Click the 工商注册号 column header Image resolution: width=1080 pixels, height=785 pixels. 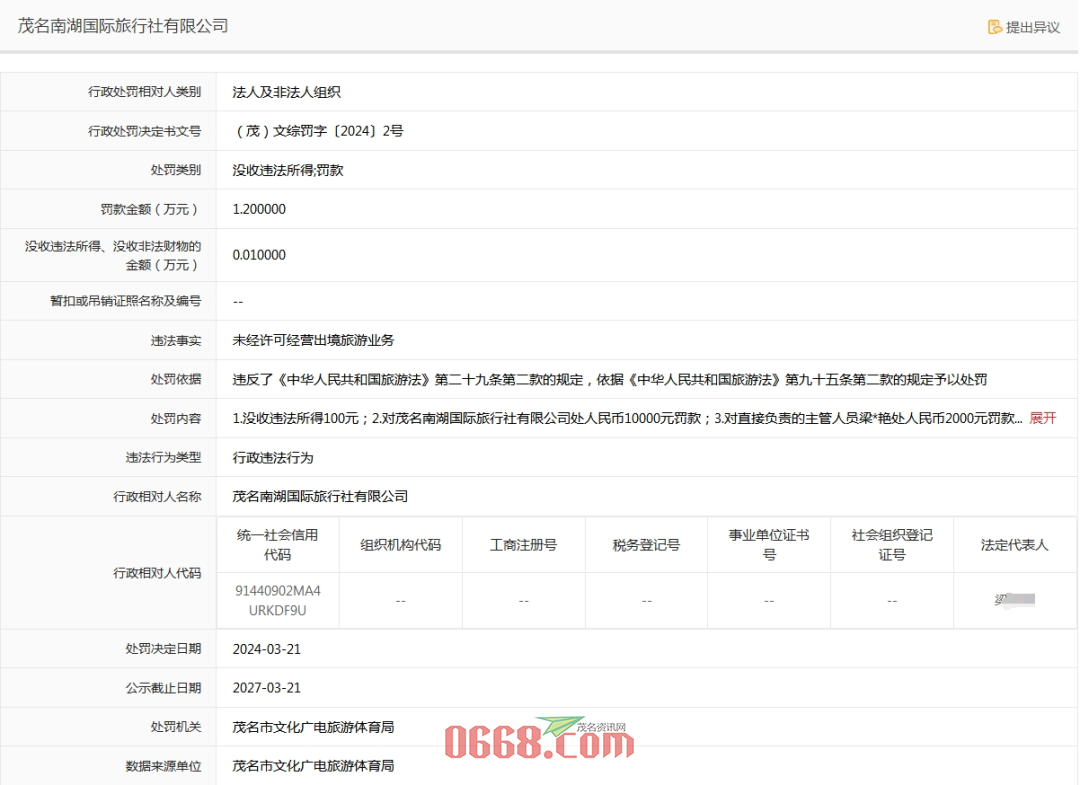[x=523, y=545]
